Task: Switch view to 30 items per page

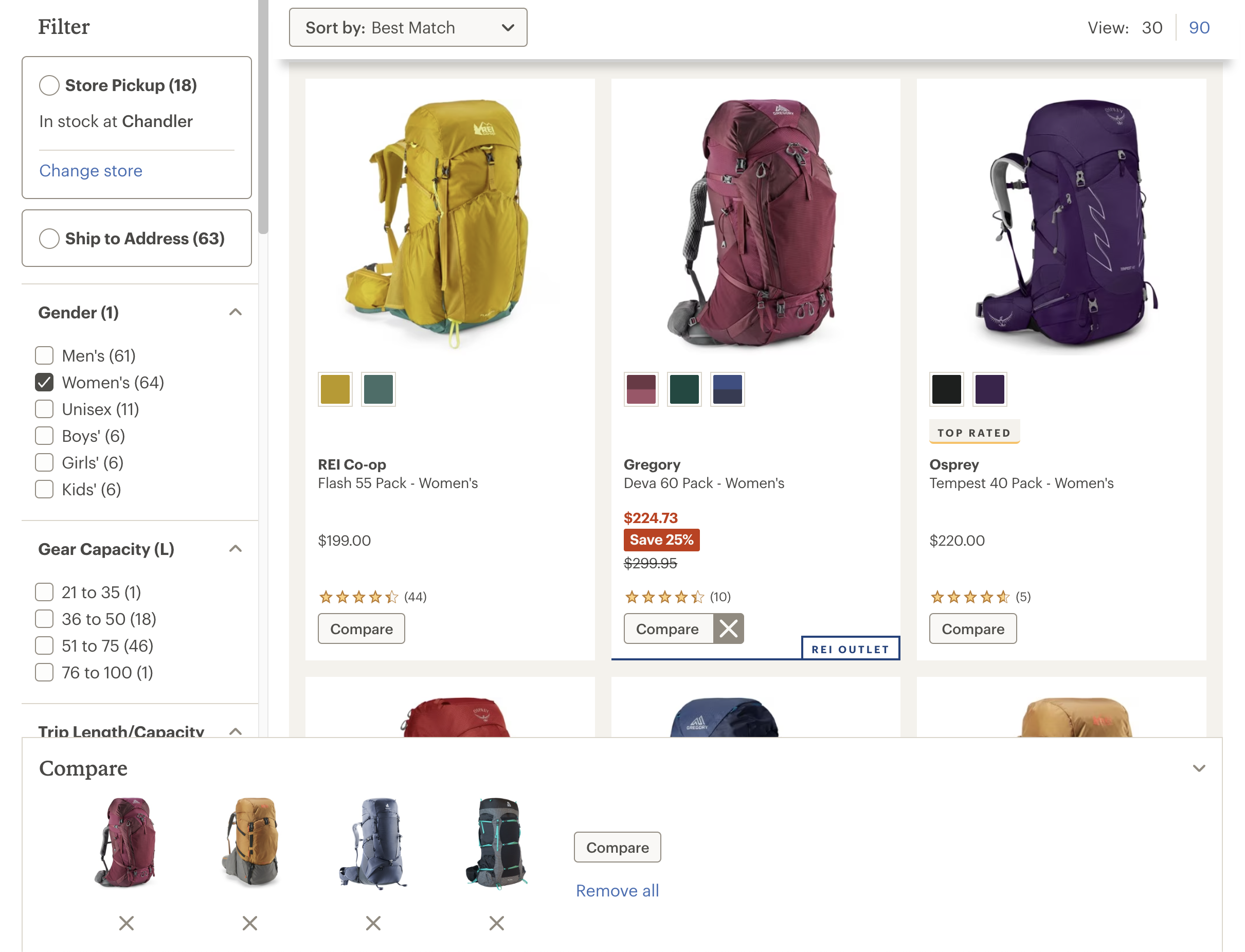Action: tap(1151, 27)
